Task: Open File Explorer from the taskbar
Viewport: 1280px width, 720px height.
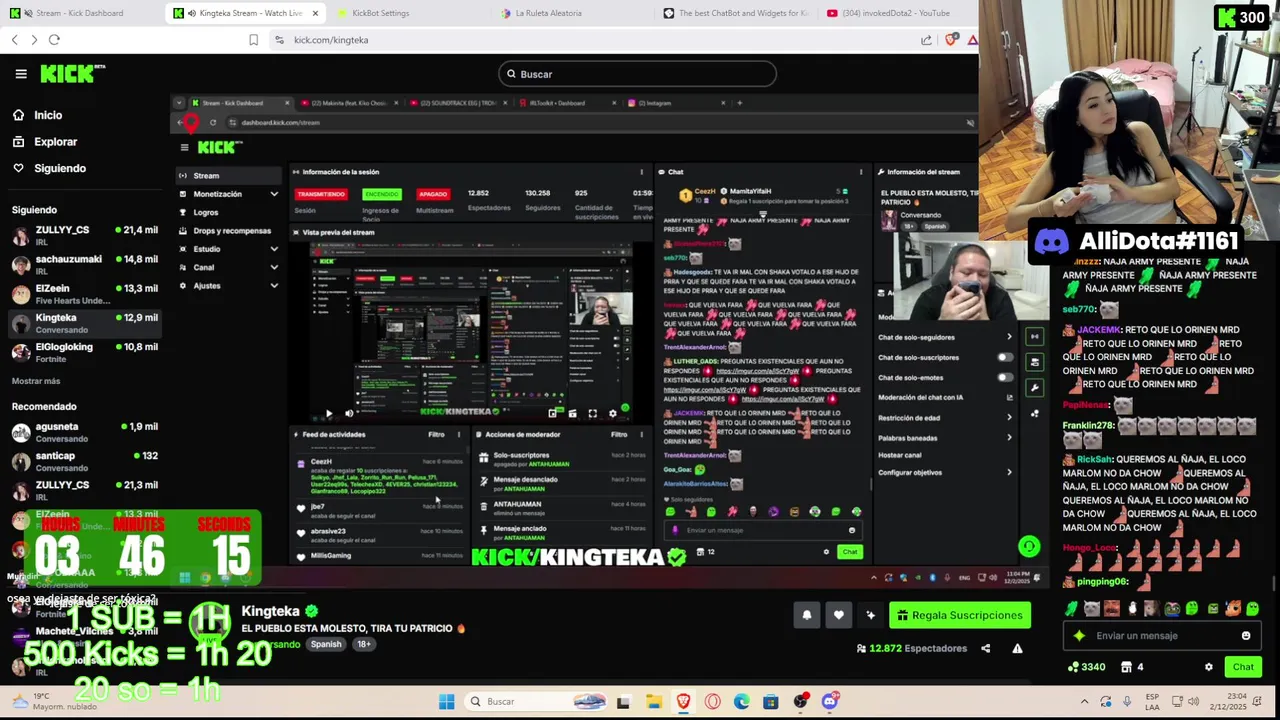Action: point(653,701)
